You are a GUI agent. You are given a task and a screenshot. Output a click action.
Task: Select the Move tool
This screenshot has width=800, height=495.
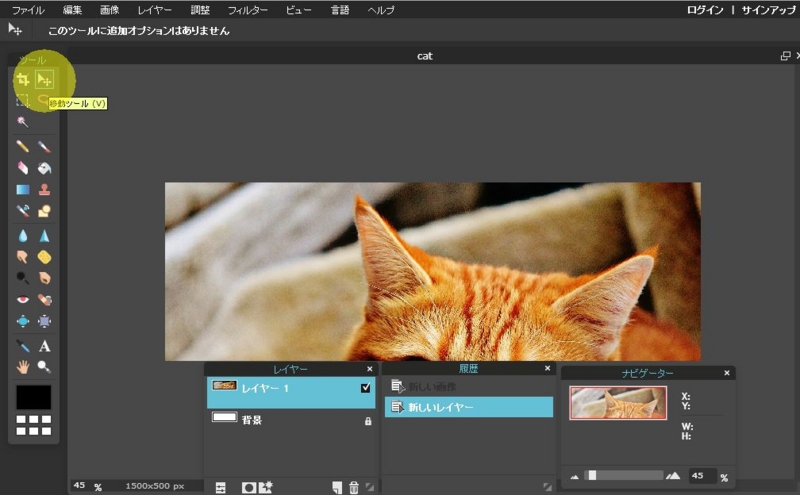click(44, 80)
